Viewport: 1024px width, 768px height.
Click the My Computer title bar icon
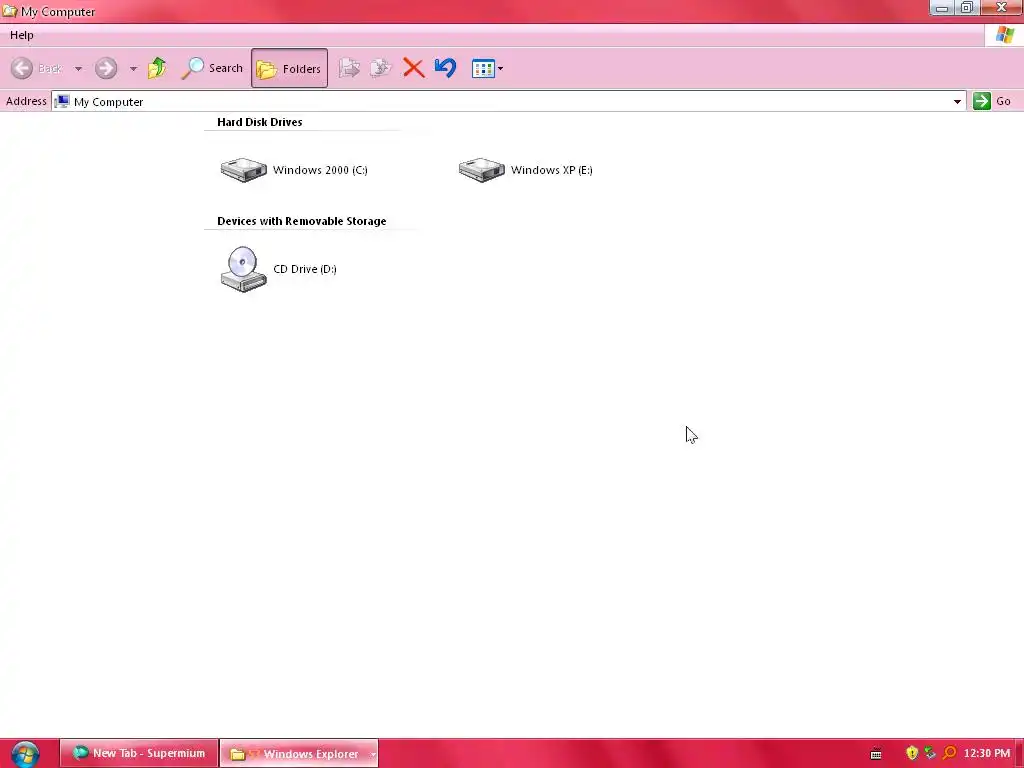(9, 11)
